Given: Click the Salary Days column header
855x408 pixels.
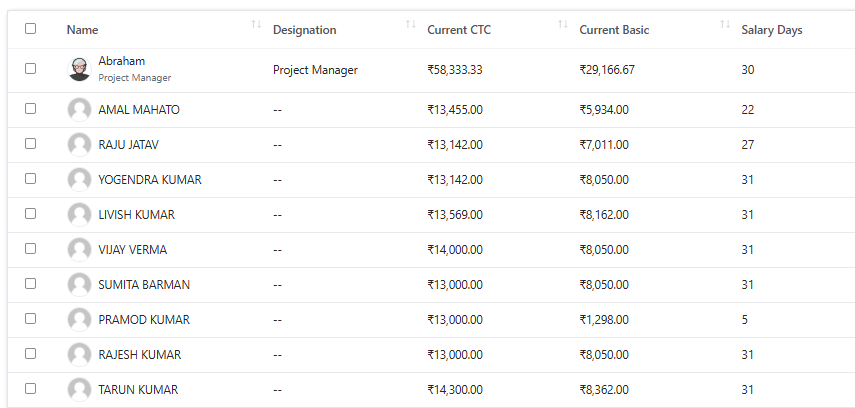Looking at the screenshot, I should pyautogui.click(x=771, y=30).
